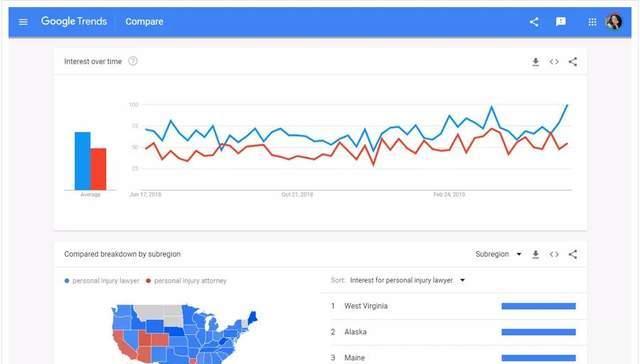Embed the Interest over time chart
Image resolution: width=640 pixels, height=364 pixels.
coord(554,62)
